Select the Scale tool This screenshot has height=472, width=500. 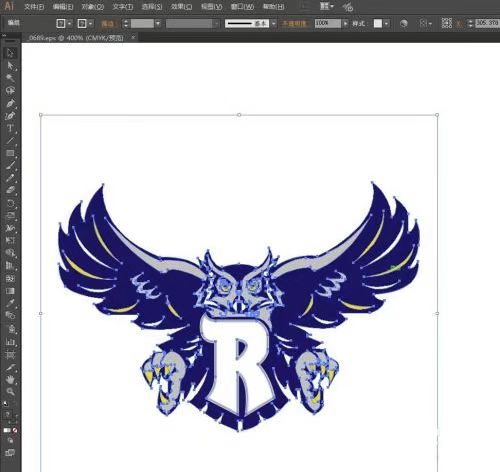click(x=10, y=215)
